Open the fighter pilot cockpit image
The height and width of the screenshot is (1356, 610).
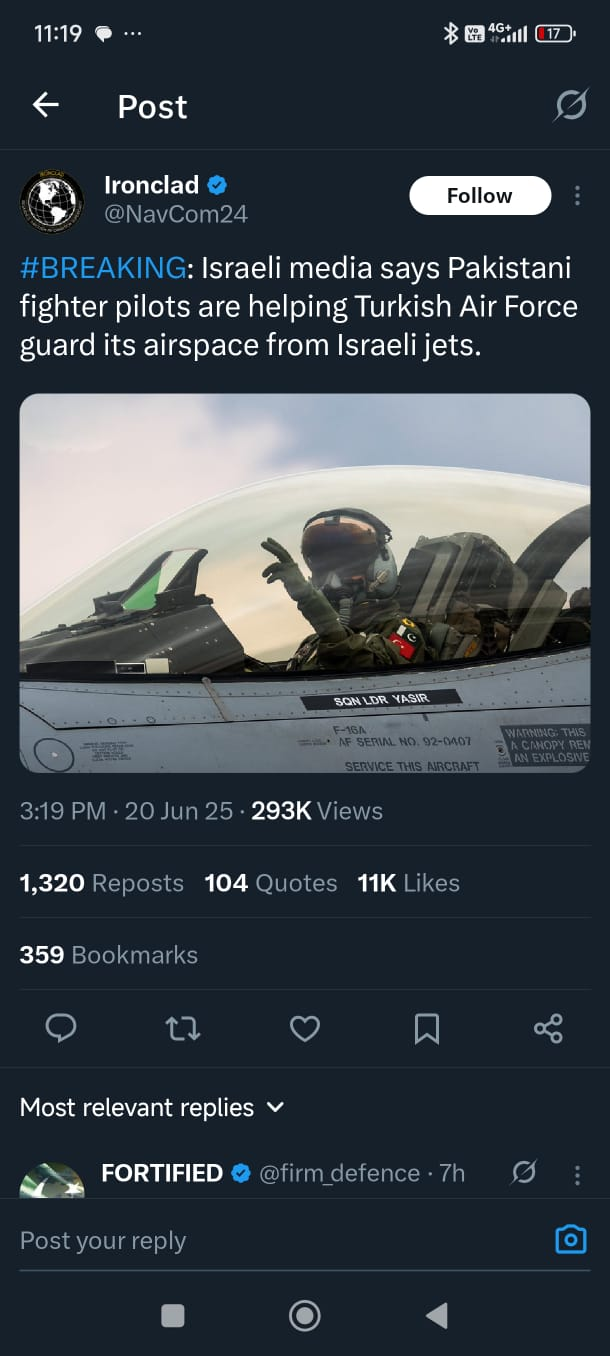pos(305,583)
